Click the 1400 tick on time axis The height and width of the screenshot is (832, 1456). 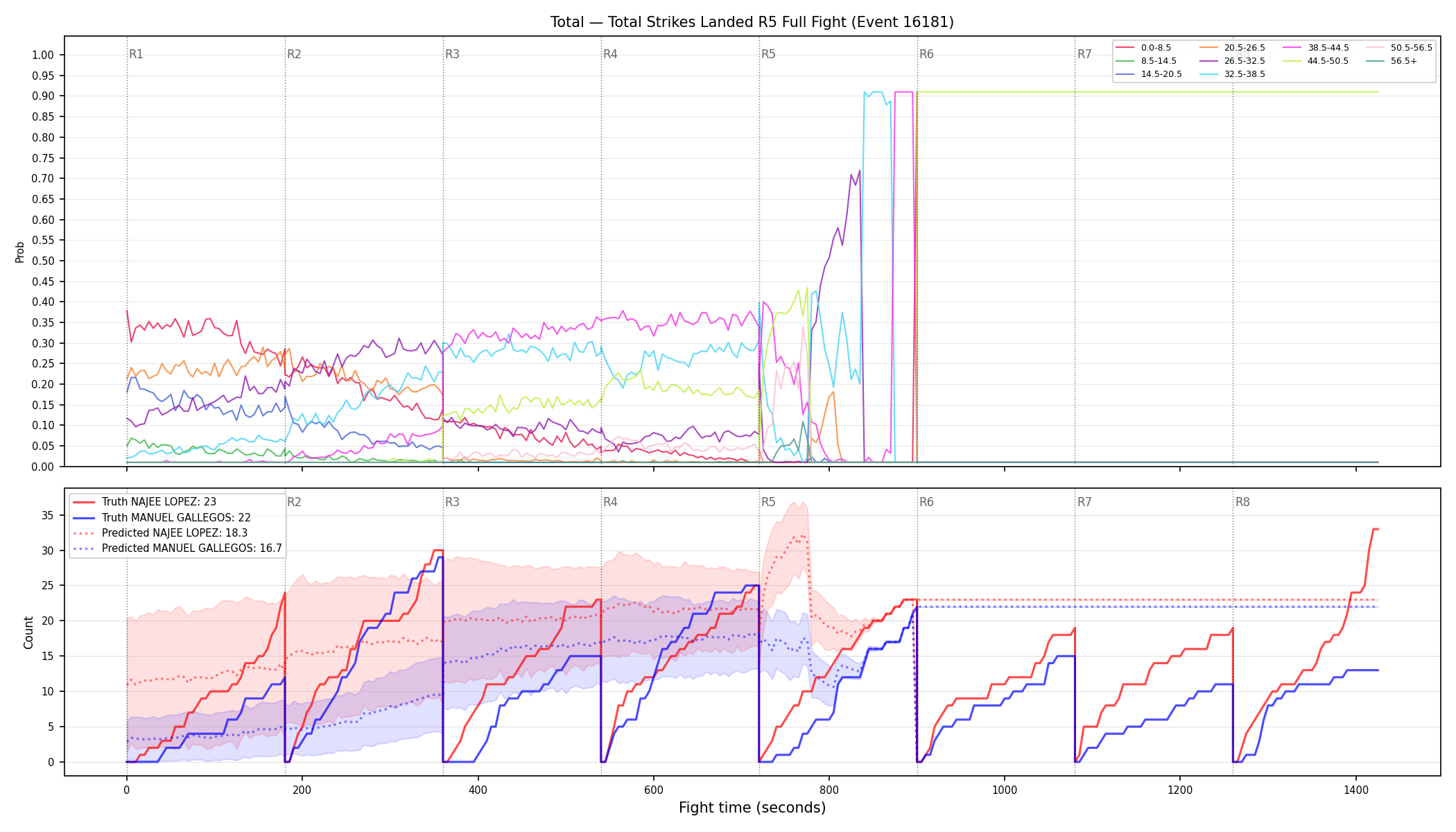(x=1356, y=790)
